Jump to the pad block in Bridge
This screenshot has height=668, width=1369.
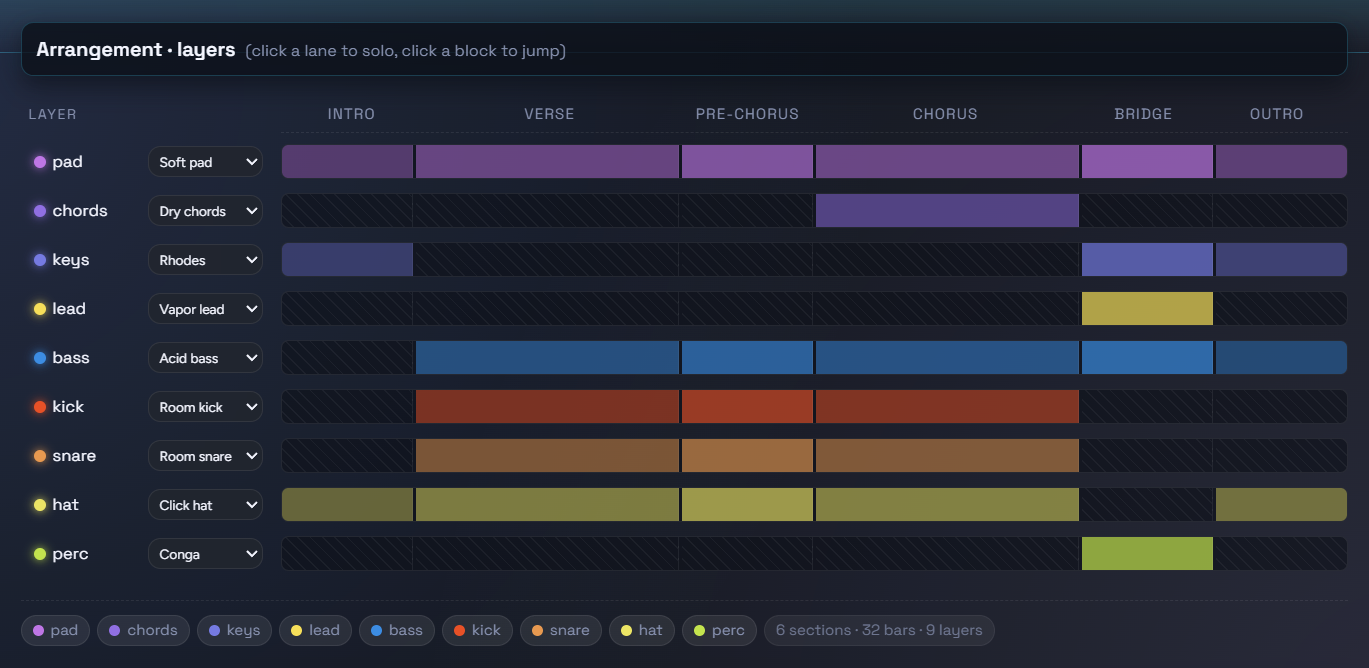(x=1147, y=162)
